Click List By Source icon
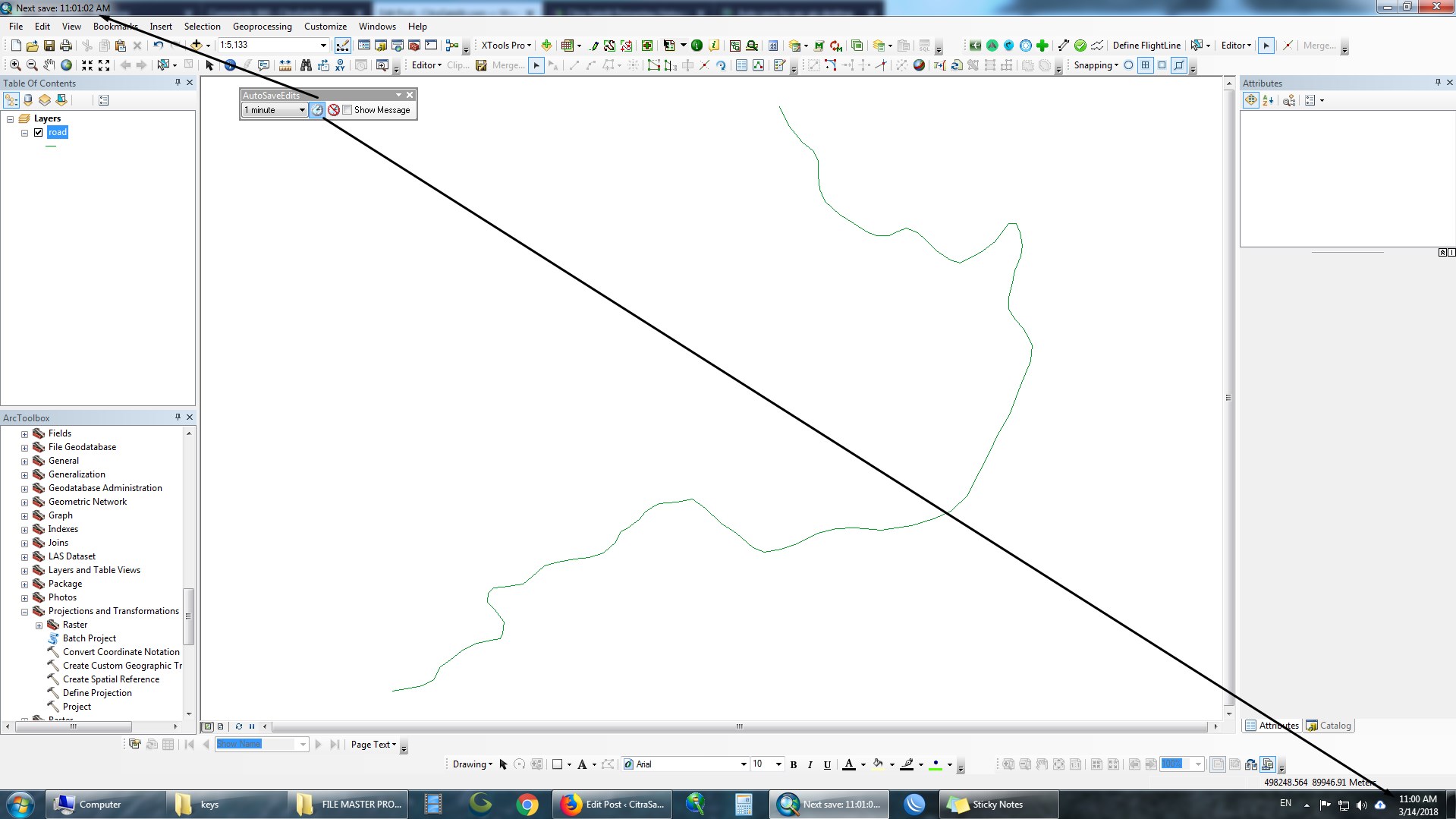The height and width of the screenshot is (819, 1456). point(28,100)
